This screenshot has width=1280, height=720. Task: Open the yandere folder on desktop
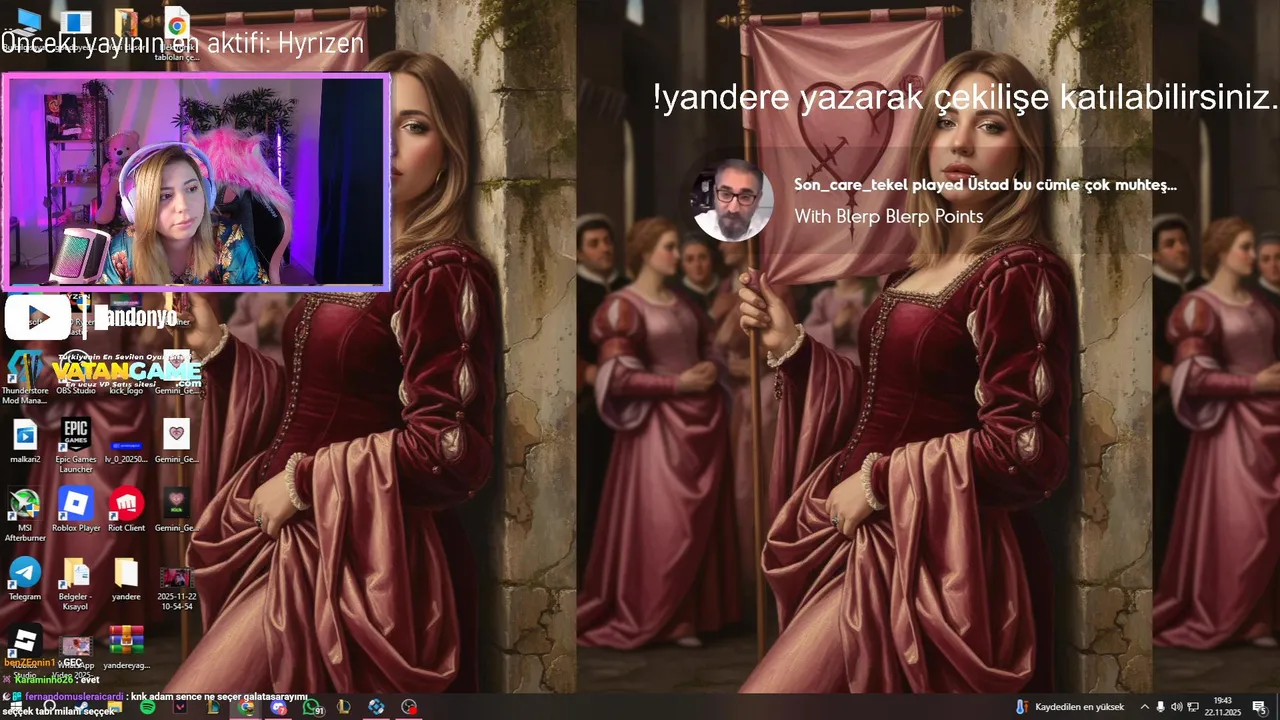(x=126, y=578)
